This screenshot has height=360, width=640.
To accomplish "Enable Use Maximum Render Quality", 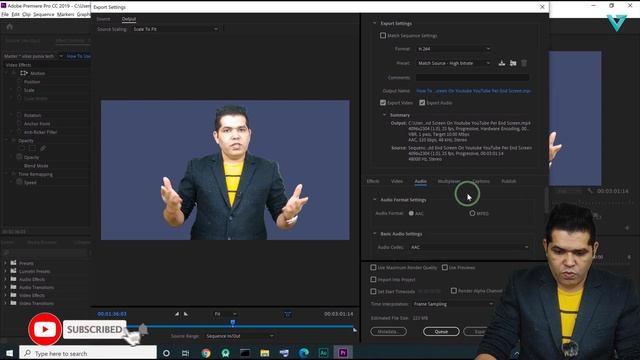I will [373, 267].
